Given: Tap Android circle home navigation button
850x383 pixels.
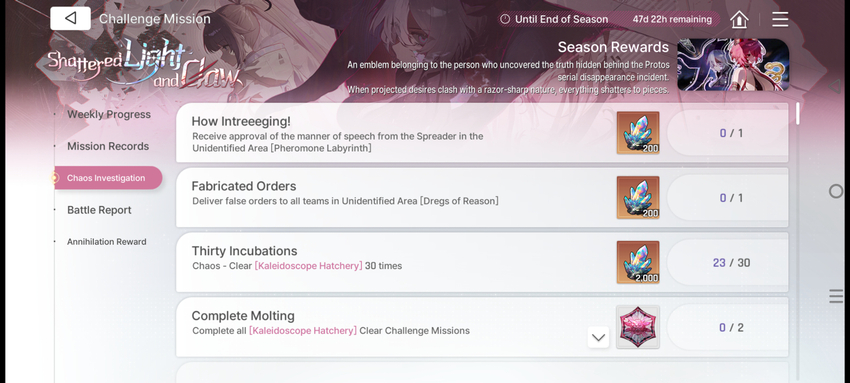Looking at the screenshot, I should [836, 191].
